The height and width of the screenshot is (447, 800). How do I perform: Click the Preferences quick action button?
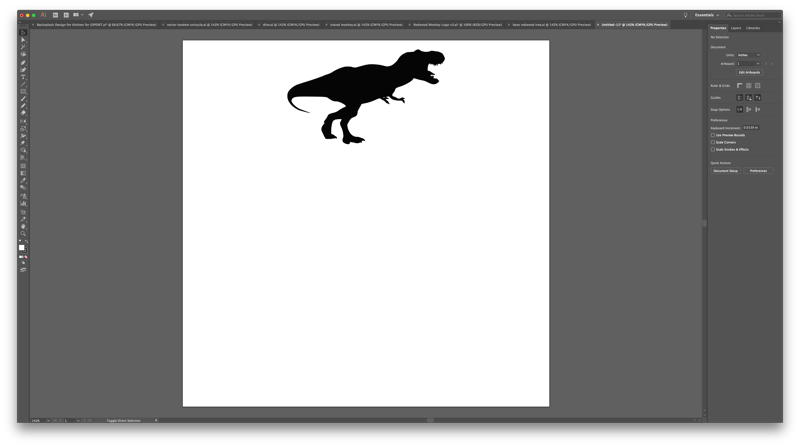tap(758, 171)
